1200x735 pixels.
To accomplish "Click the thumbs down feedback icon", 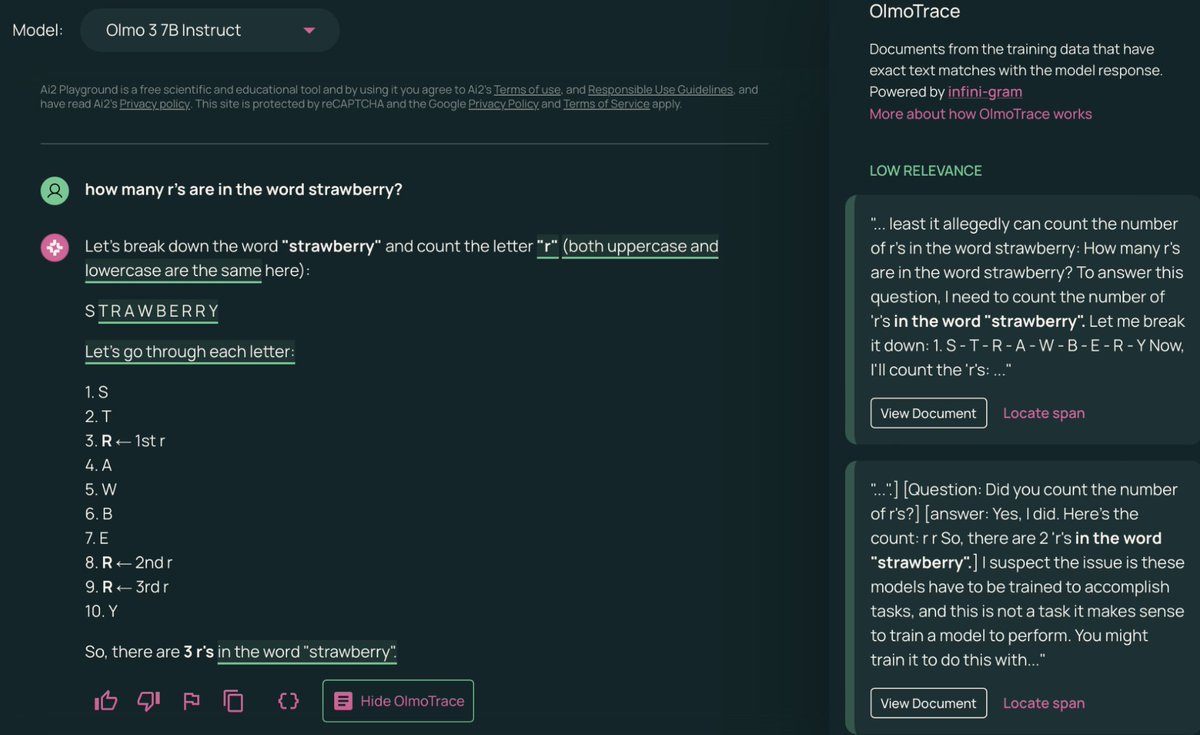I will point(148,701).
